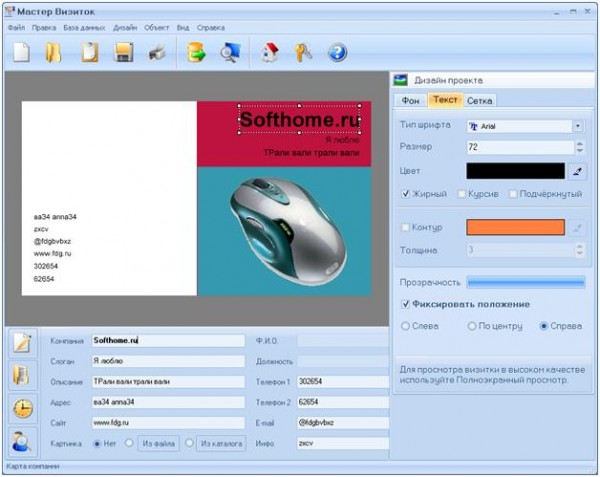
Task: Select the Softhome.ru text on the card
Action: click(299, 119)
